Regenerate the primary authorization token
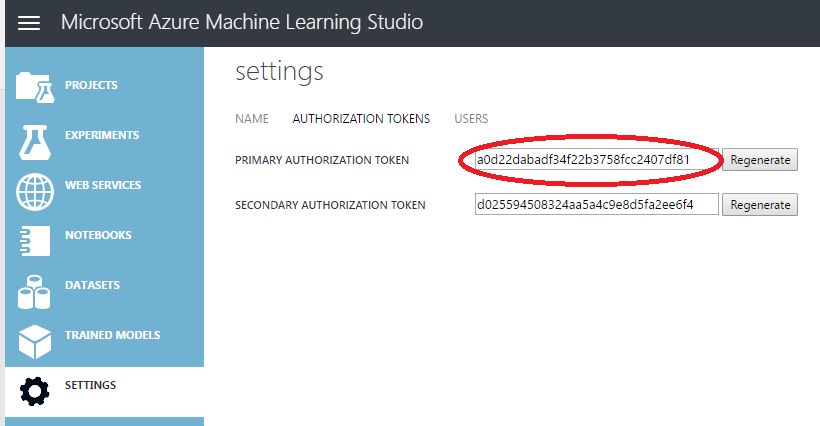820x426 pixels. click(760, 160)
